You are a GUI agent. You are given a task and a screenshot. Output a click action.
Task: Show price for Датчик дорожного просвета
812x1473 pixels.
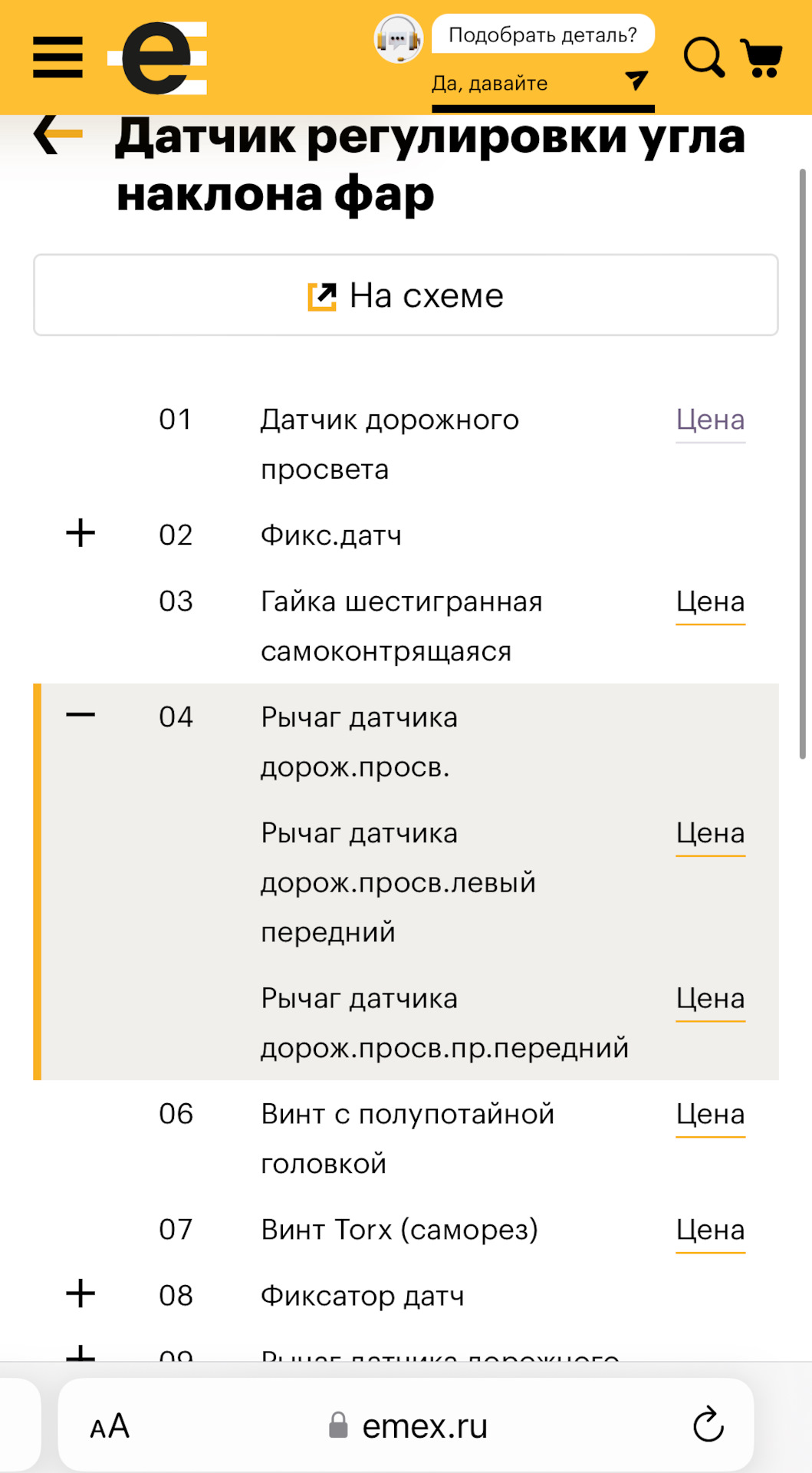[x=710, y=420]
